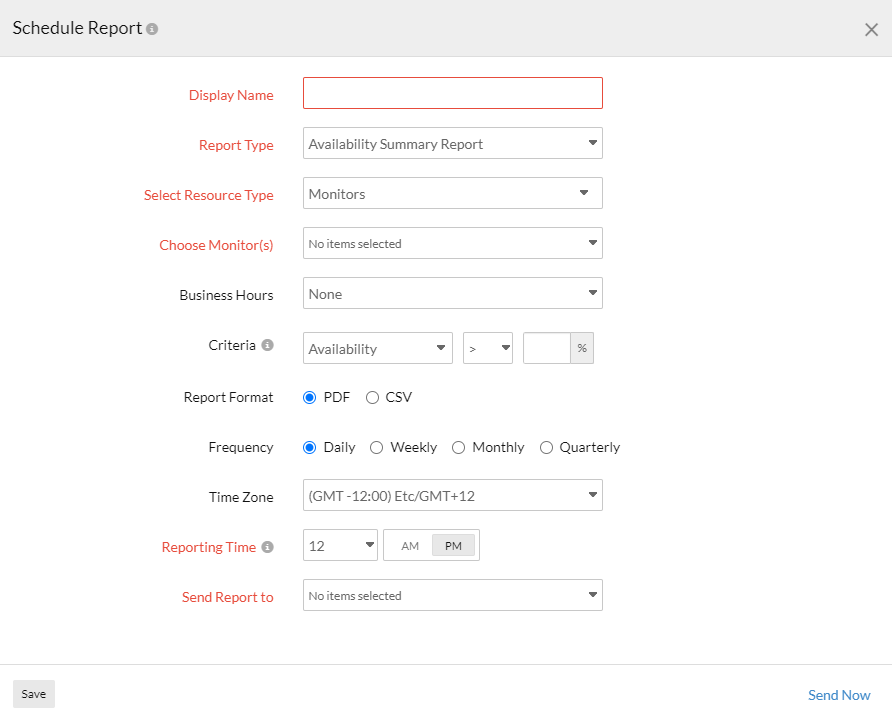Set frequency to Weekly
Screen dimensions: 892x722
(x=377, y=447)
